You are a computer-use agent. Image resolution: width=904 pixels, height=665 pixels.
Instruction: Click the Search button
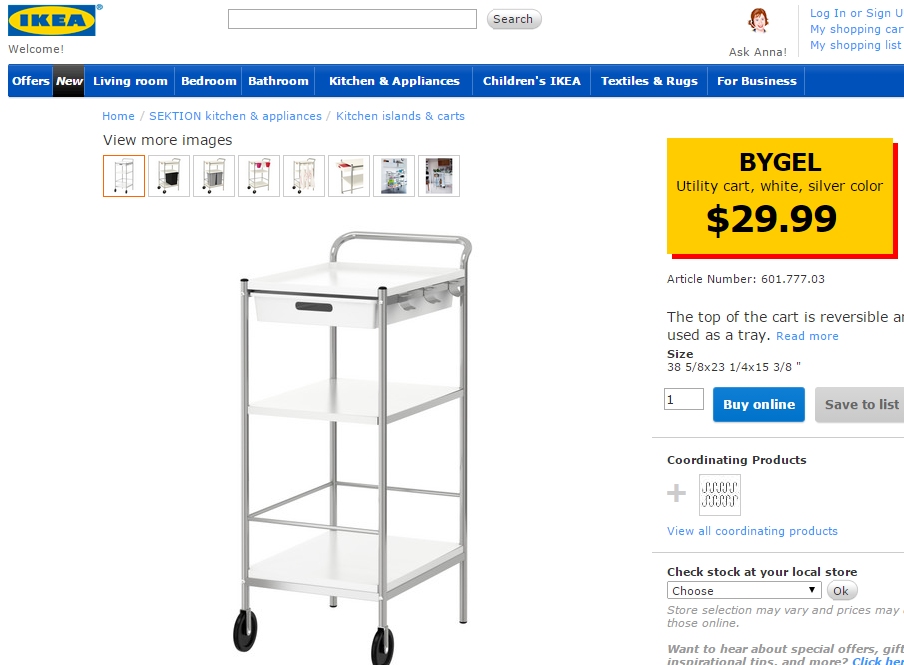click(x=513, y=19)
